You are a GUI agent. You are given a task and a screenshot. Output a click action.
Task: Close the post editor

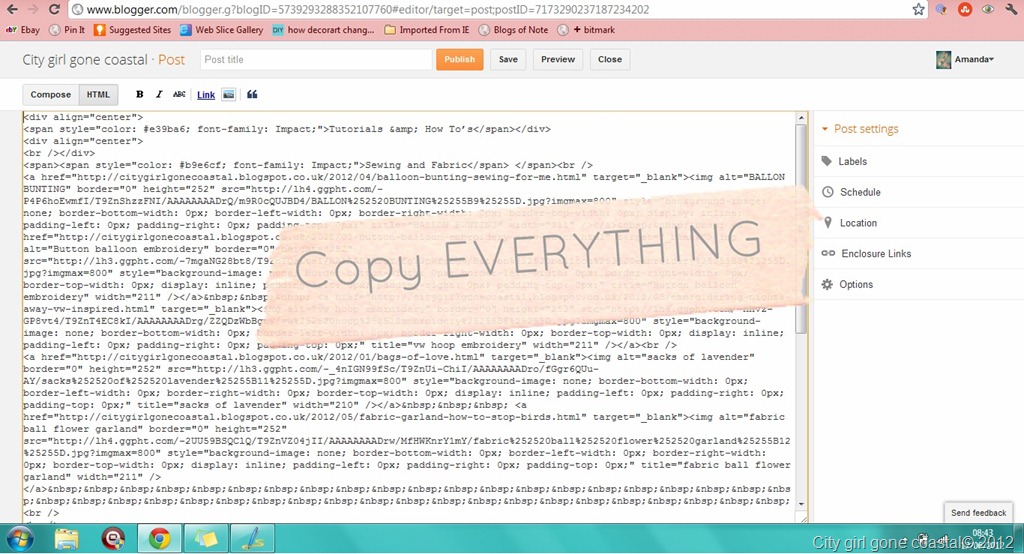click(x=609, y=59)
